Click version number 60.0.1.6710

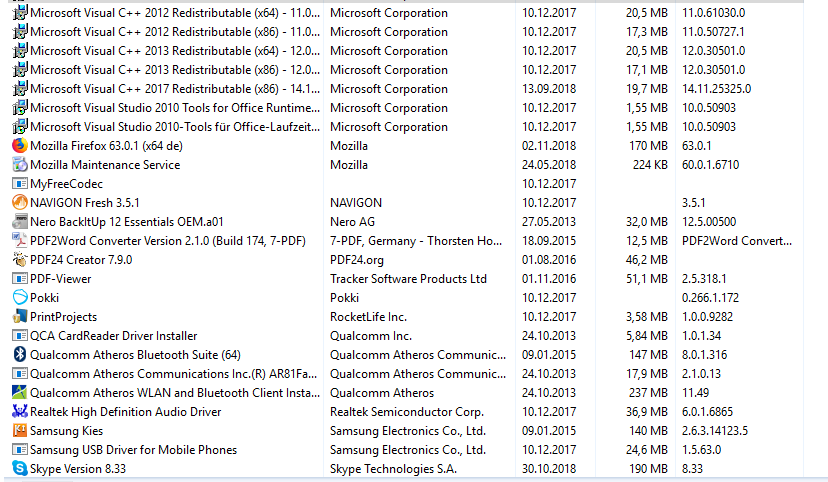pyautogui.click(x=710, y=165)
